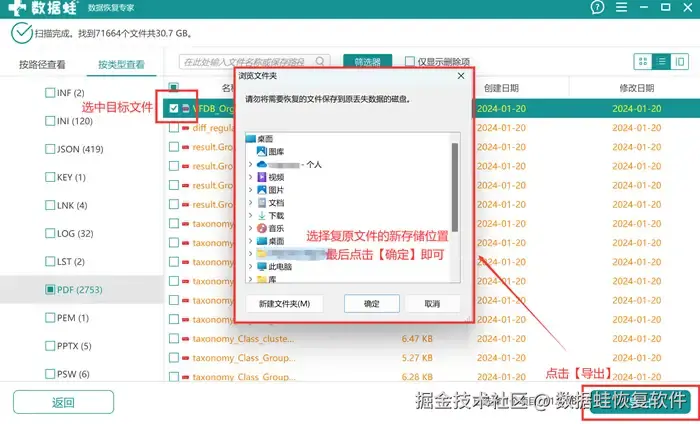Screen dimensions: 700x424
Task: Click the magnifier icon in search box
Action: tap(320, 61)
